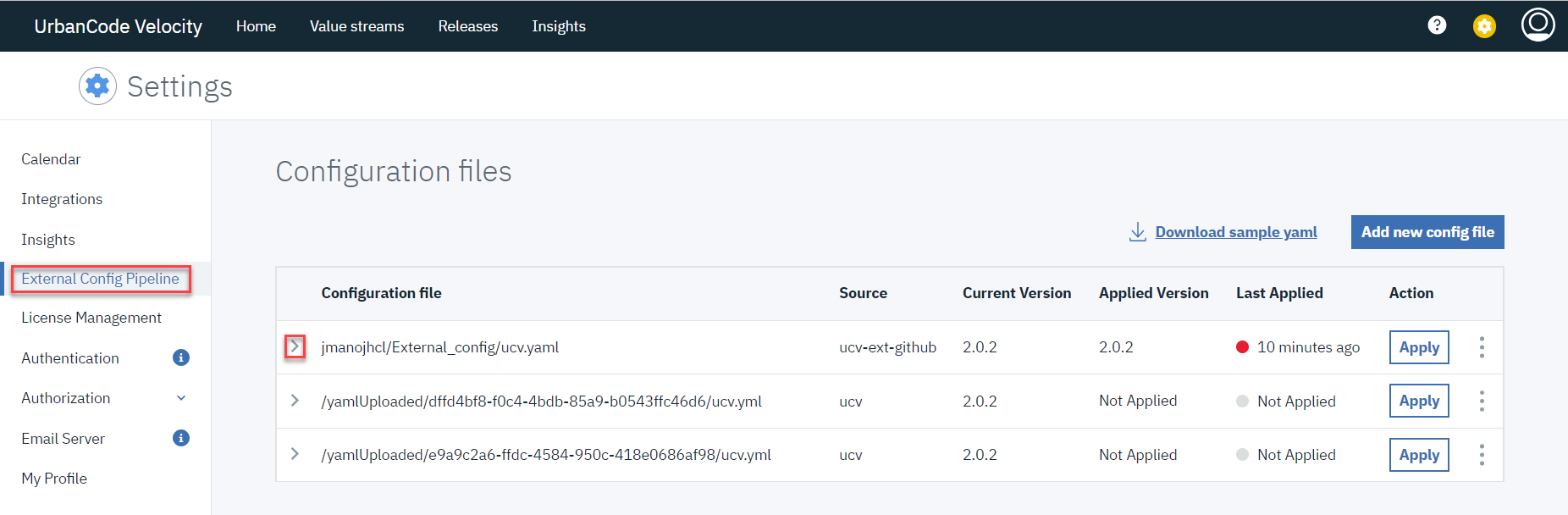Expand the dffd4bf8 yamlUploaded row
Screen dimensions: 1568x515
tap(295, 401)
